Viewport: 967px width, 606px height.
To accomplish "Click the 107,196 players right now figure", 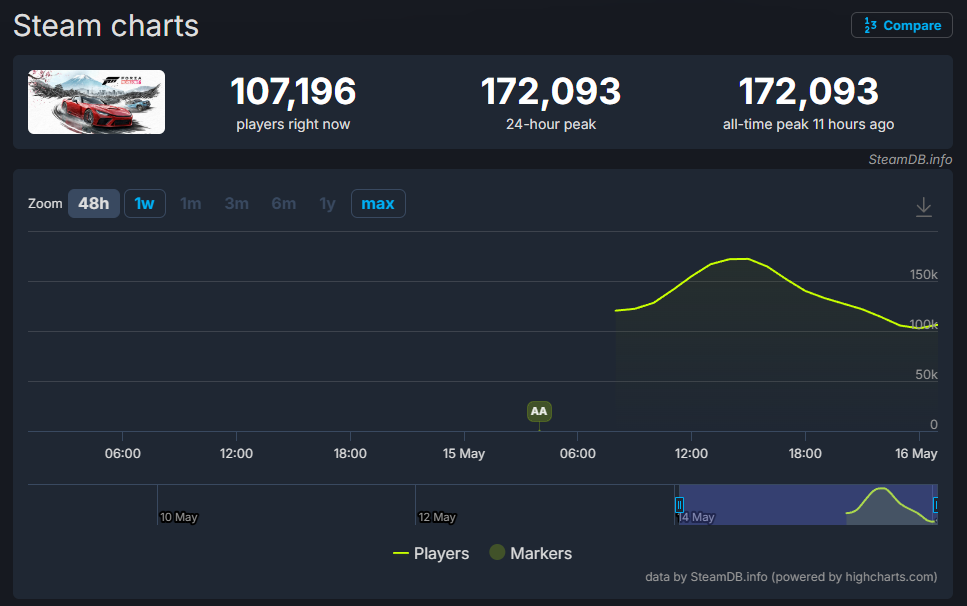I will tap(293, 91).
